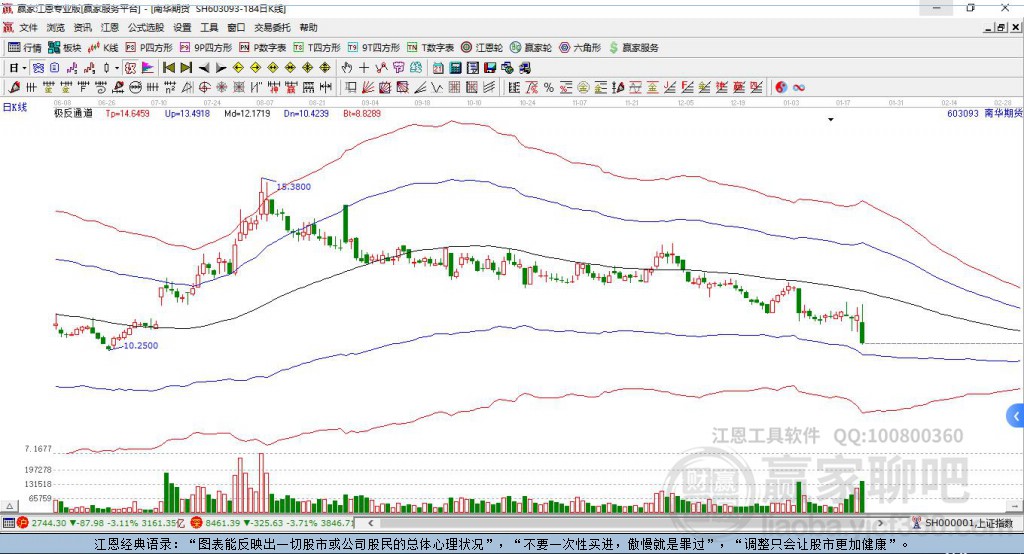
Task: Toggle the 极 channel indicator button
Action: coord(131,68)
